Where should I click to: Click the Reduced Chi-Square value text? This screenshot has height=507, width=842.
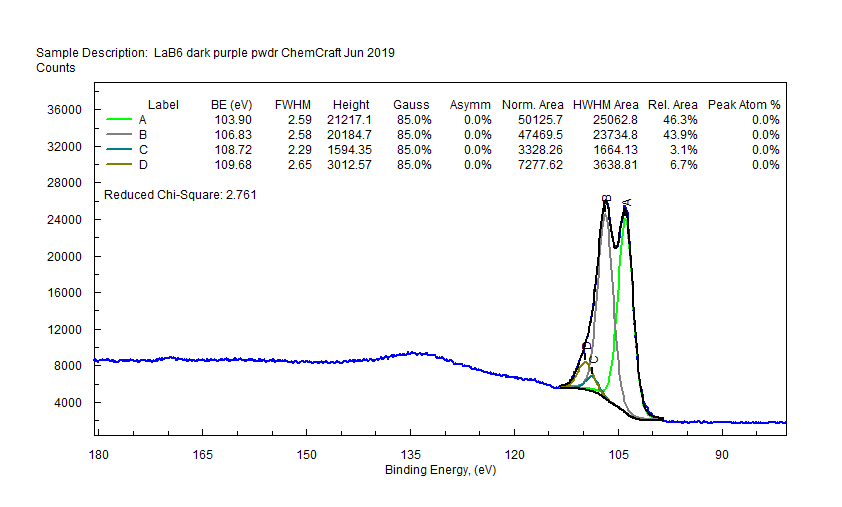point(180,195)
